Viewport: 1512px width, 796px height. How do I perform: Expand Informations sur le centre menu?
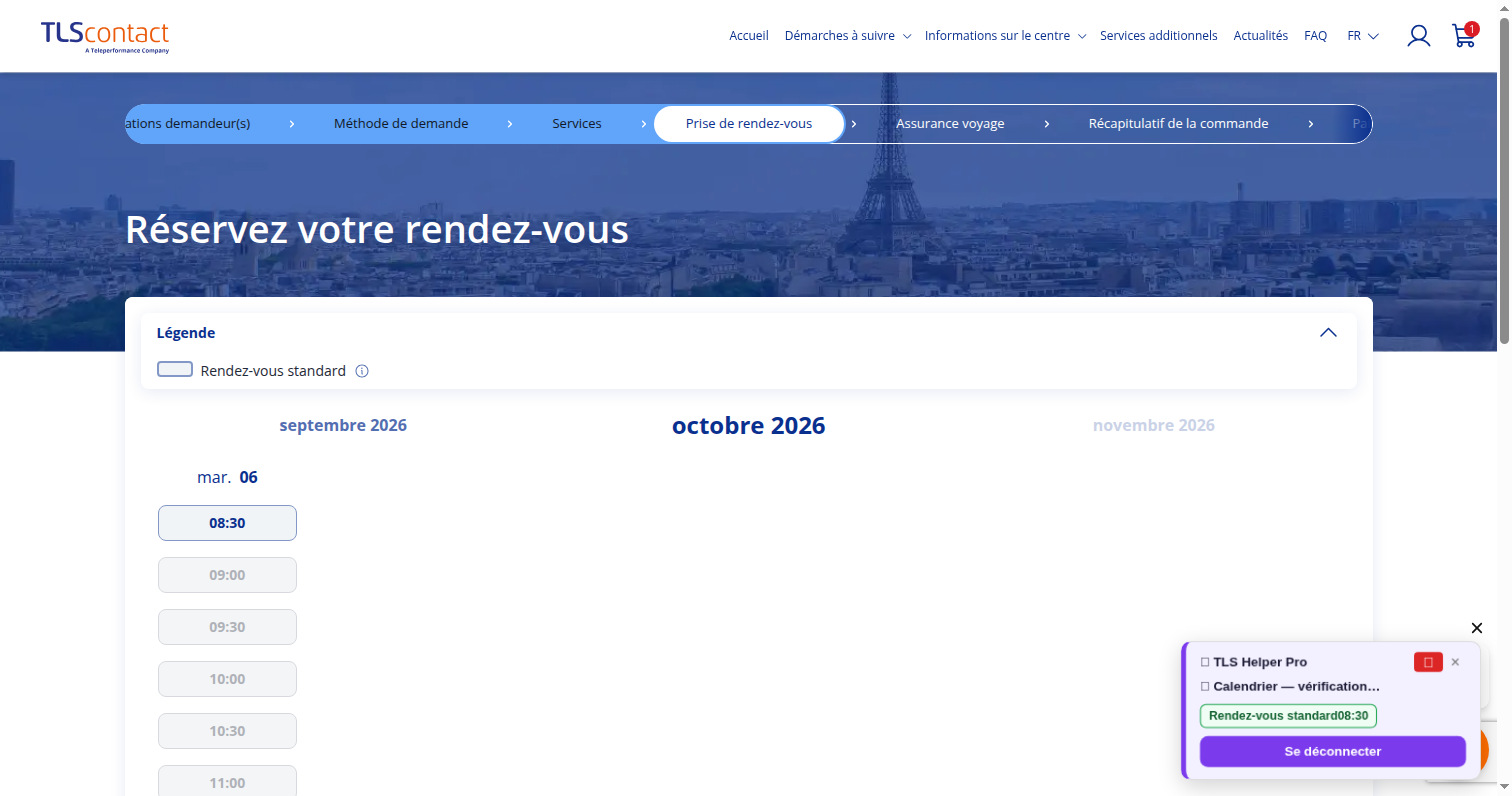pos(1004,36)
